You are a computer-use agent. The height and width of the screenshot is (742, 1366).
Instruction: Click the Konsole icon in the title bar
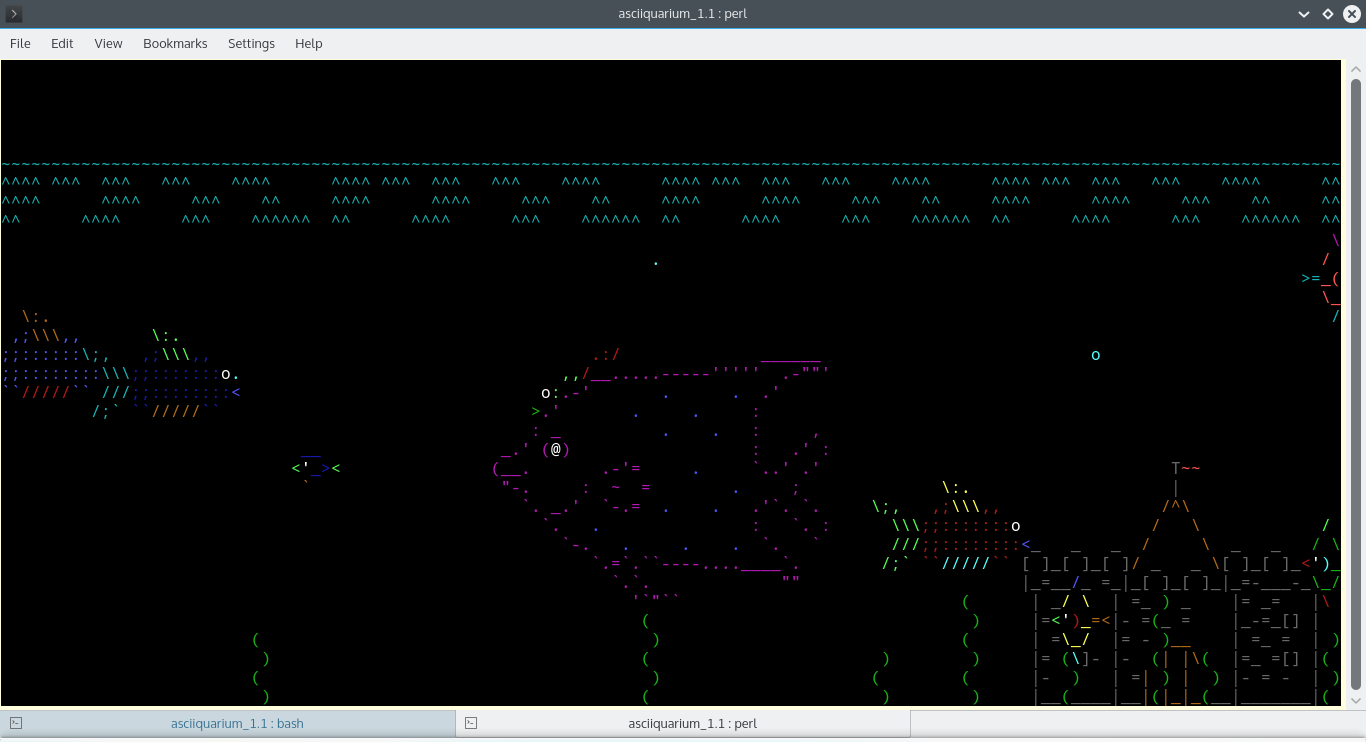point(13,13)
